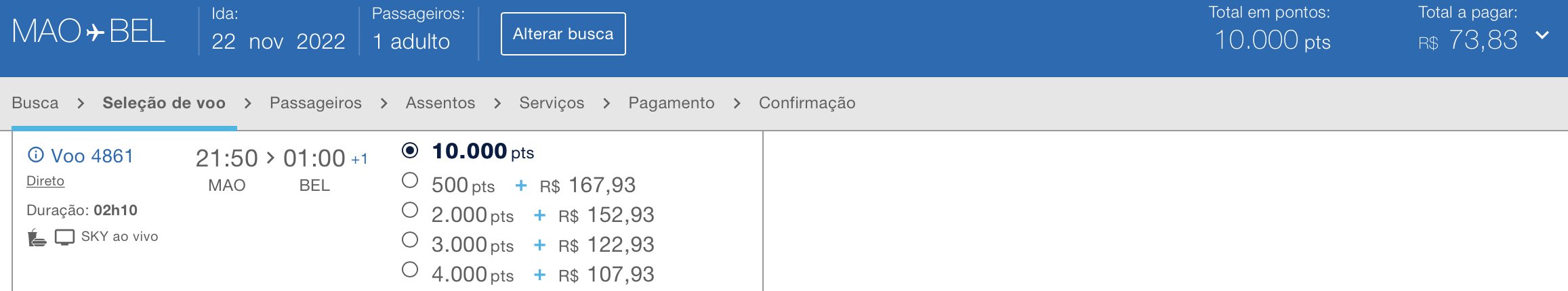Jump to the Passageiros step
Screen dimensions: 1568x291
[x=316, y=103]
